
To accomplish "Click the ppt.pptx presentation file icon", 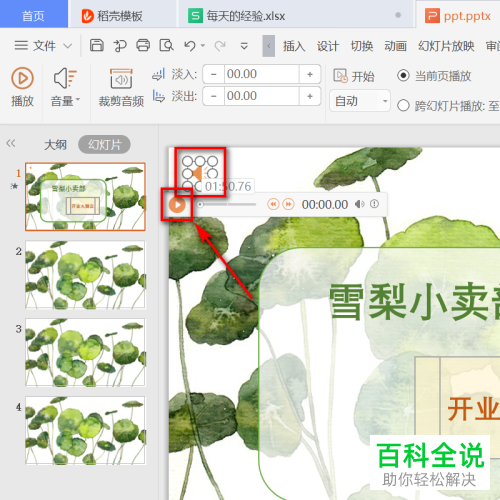I will 432,16.
